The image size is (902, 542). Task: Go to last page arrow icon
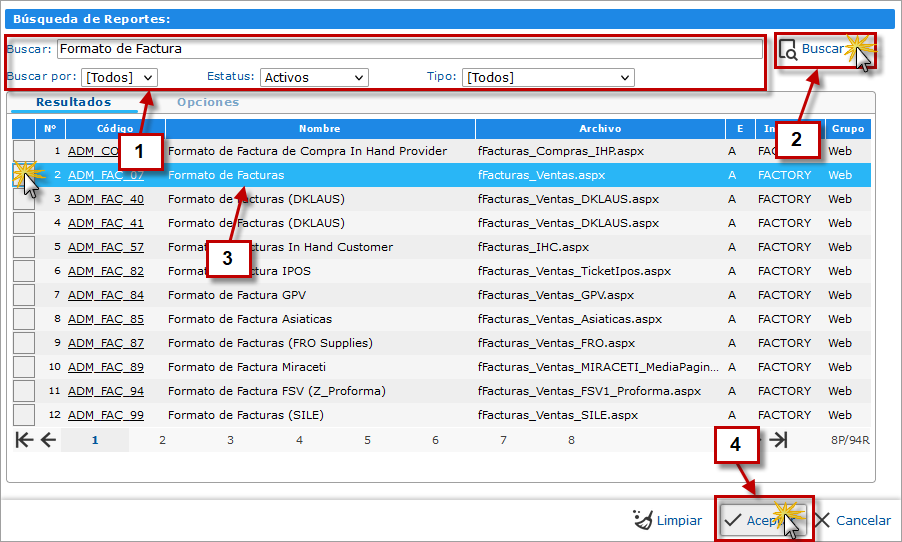(779, 440)
